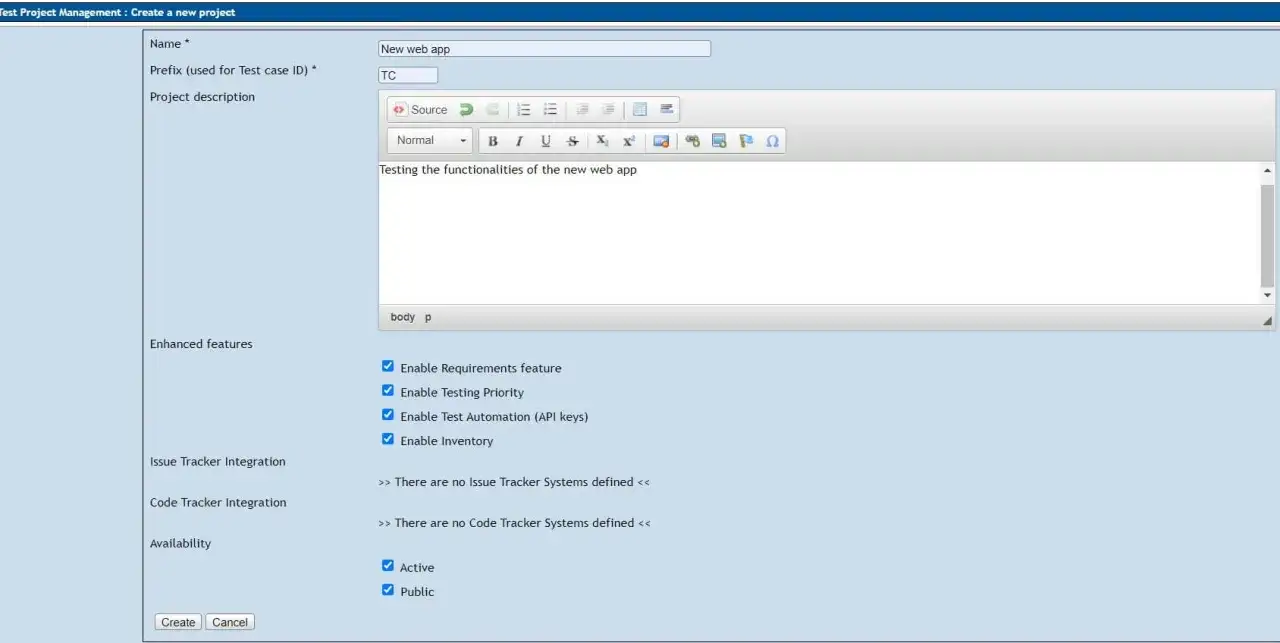Toggle the Source view in editor
Screen dimensions: 1280x643
[x=420, y=110]
